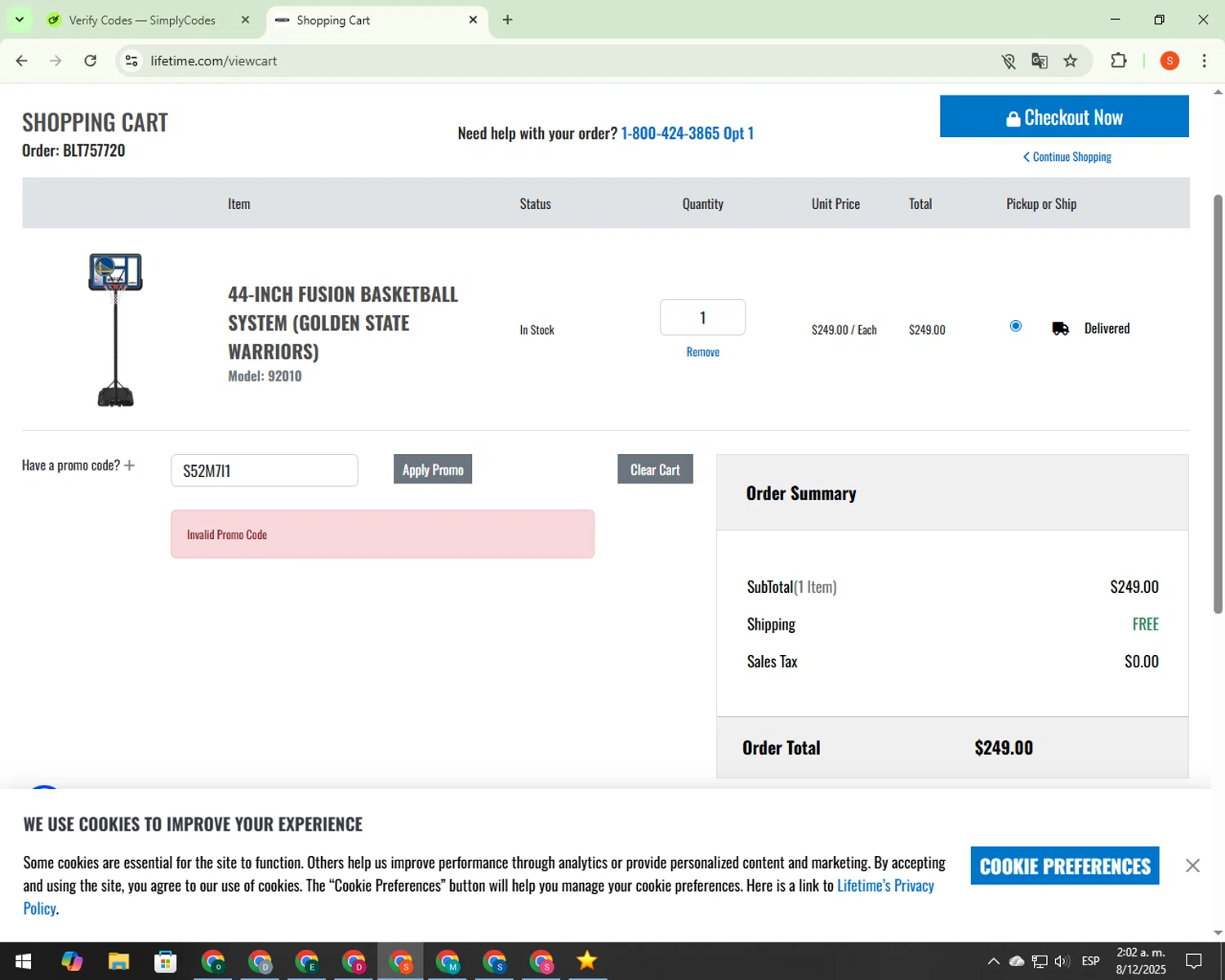The height and width of the screenshot is (980, 1225).
Task: Open the tab search dropdown arrow
Action: [20, 20]
